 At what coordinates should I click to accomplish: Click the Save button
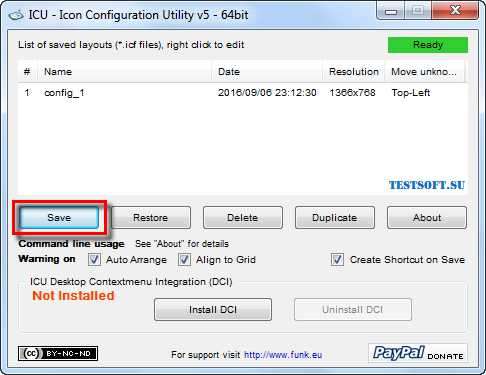click(x=59, y=218)
